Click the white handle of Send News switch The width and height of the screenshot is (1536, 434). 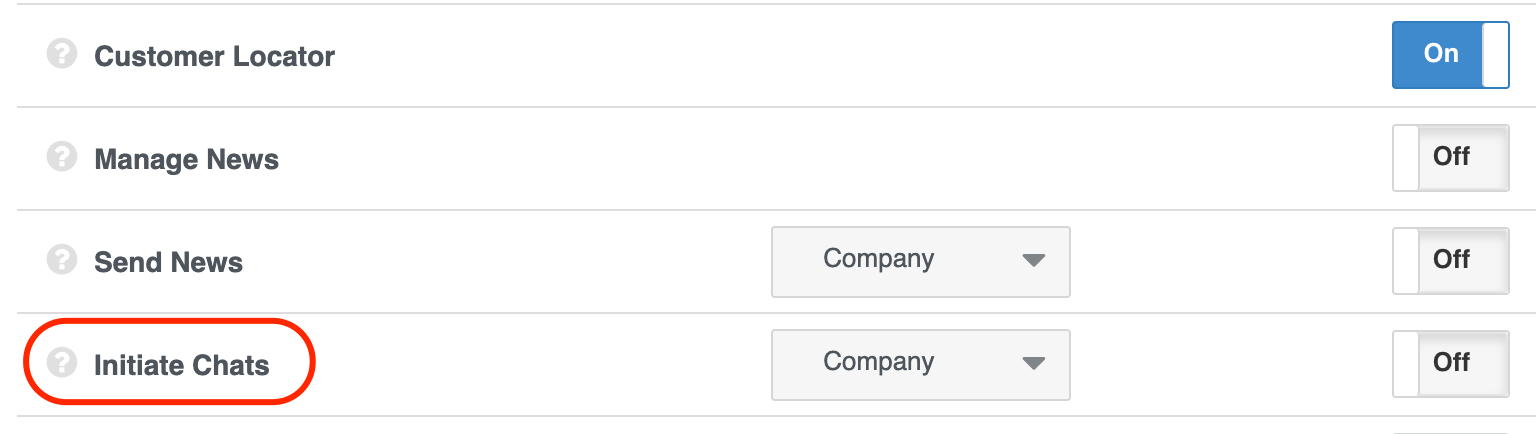(1406, 260)
